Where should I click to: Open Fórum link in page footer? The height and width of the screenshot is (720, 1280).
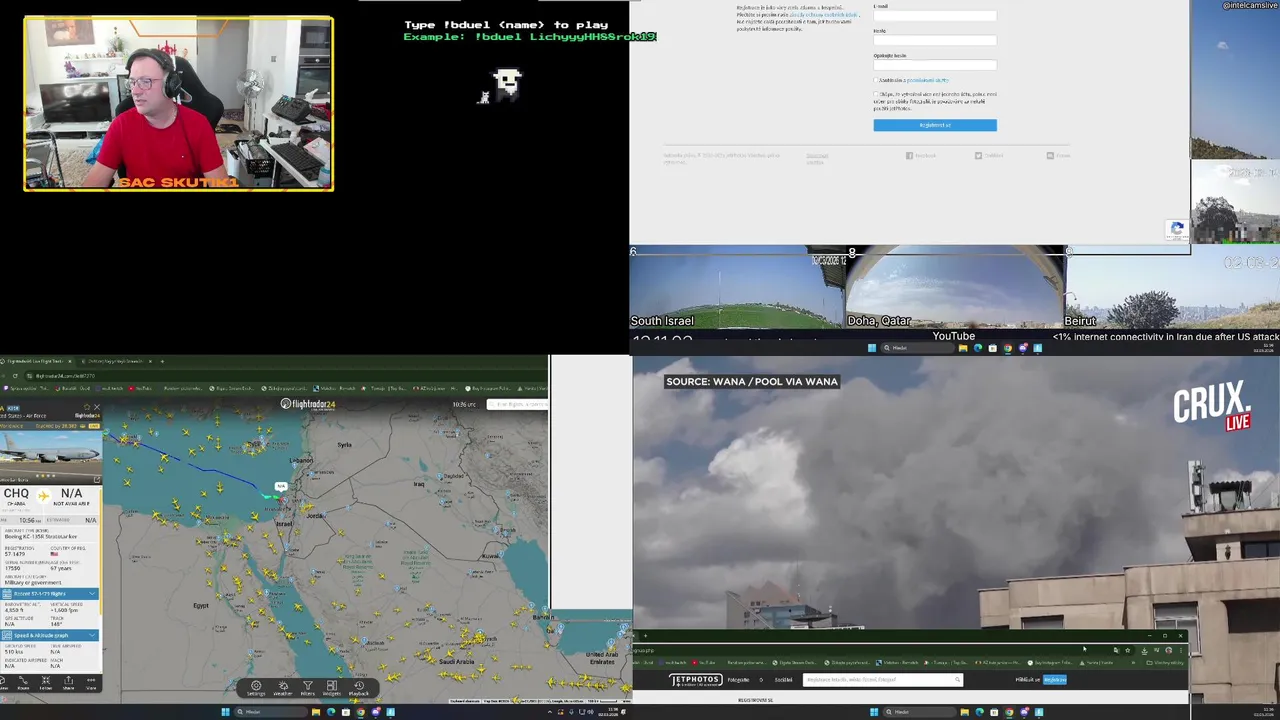[1058, 155]
